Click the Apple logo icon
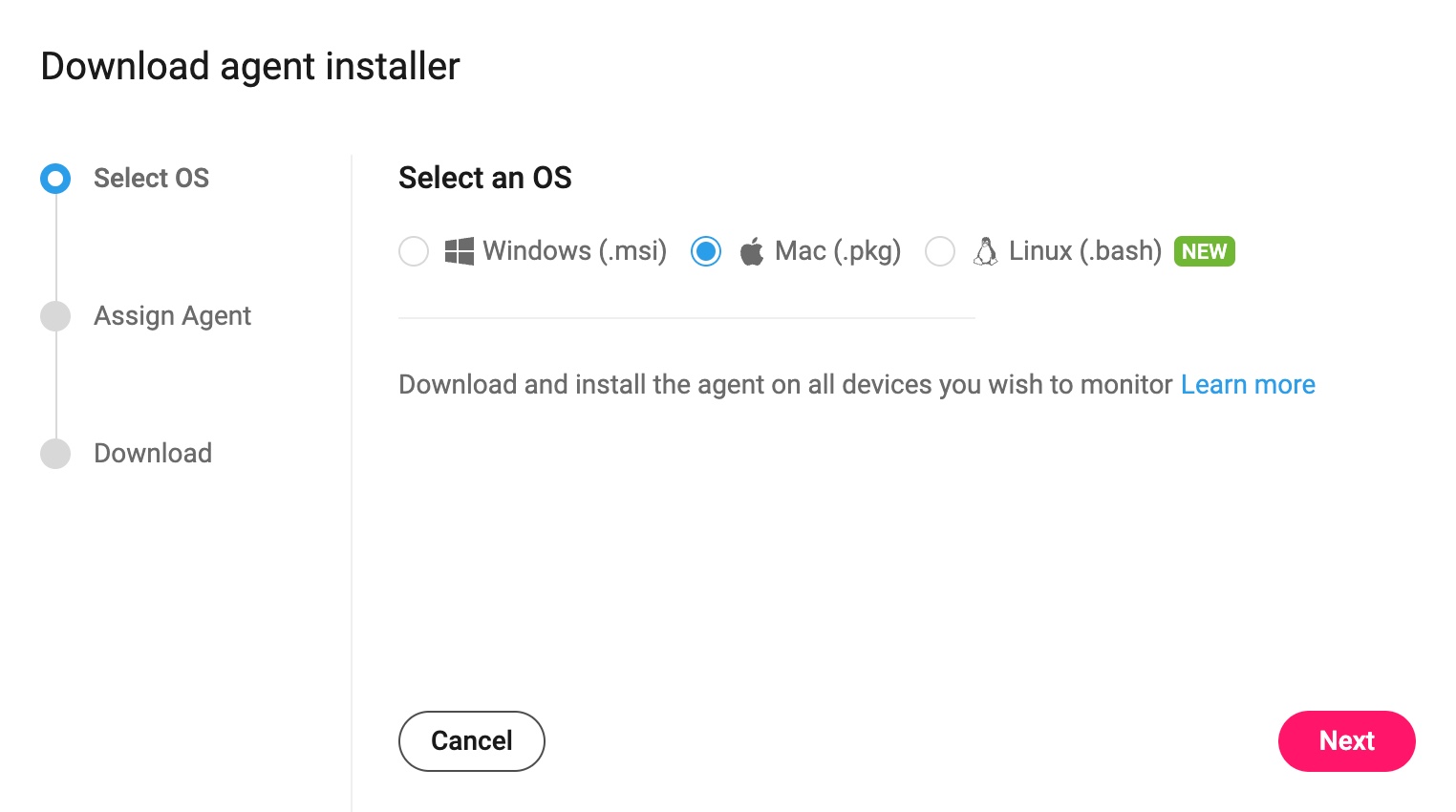The height and width of the screenshot is (812, 1456). point(752,252)
